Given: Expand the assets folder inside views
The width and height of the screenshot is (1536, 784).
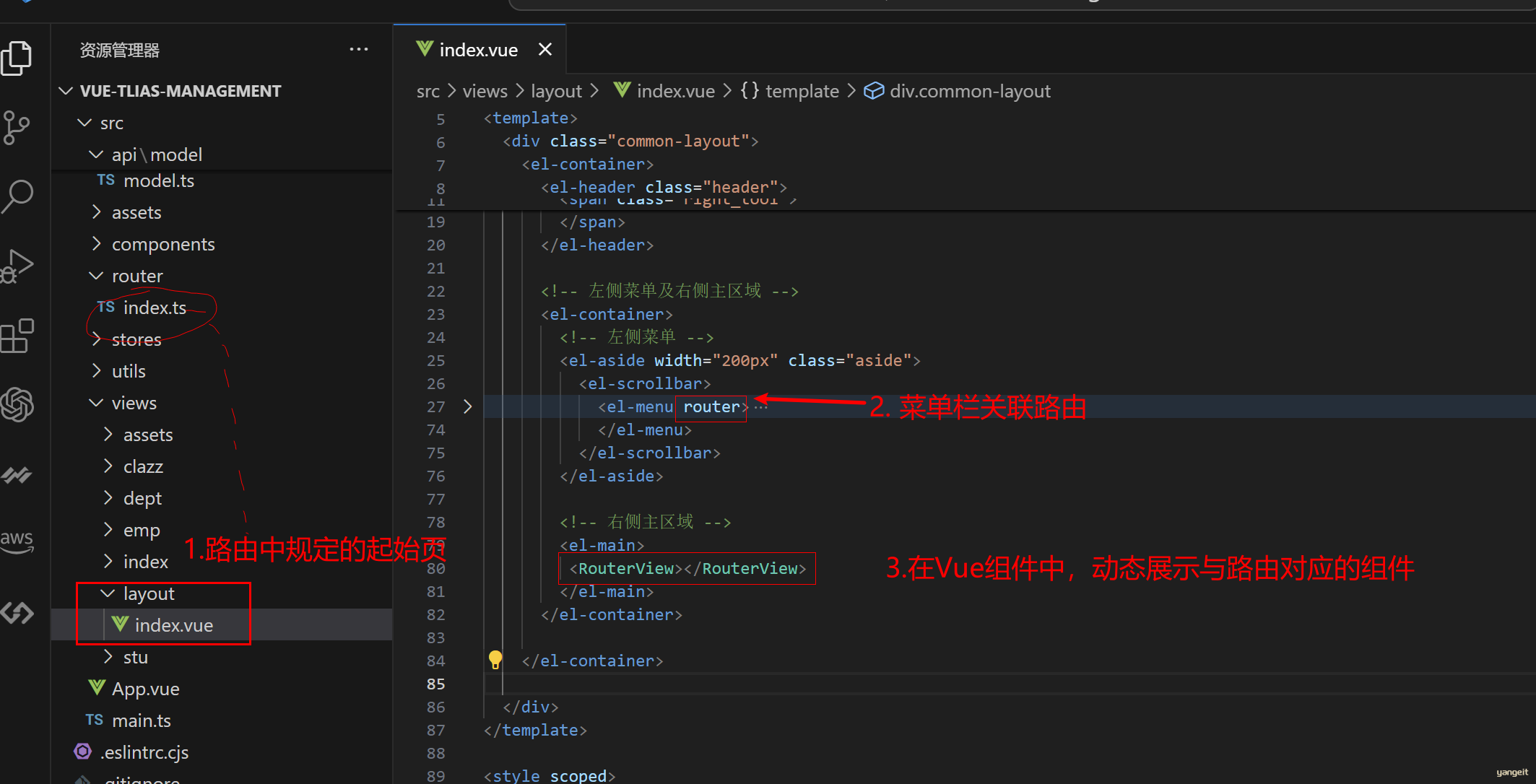Looking at the screenshot, I should 108,434.
